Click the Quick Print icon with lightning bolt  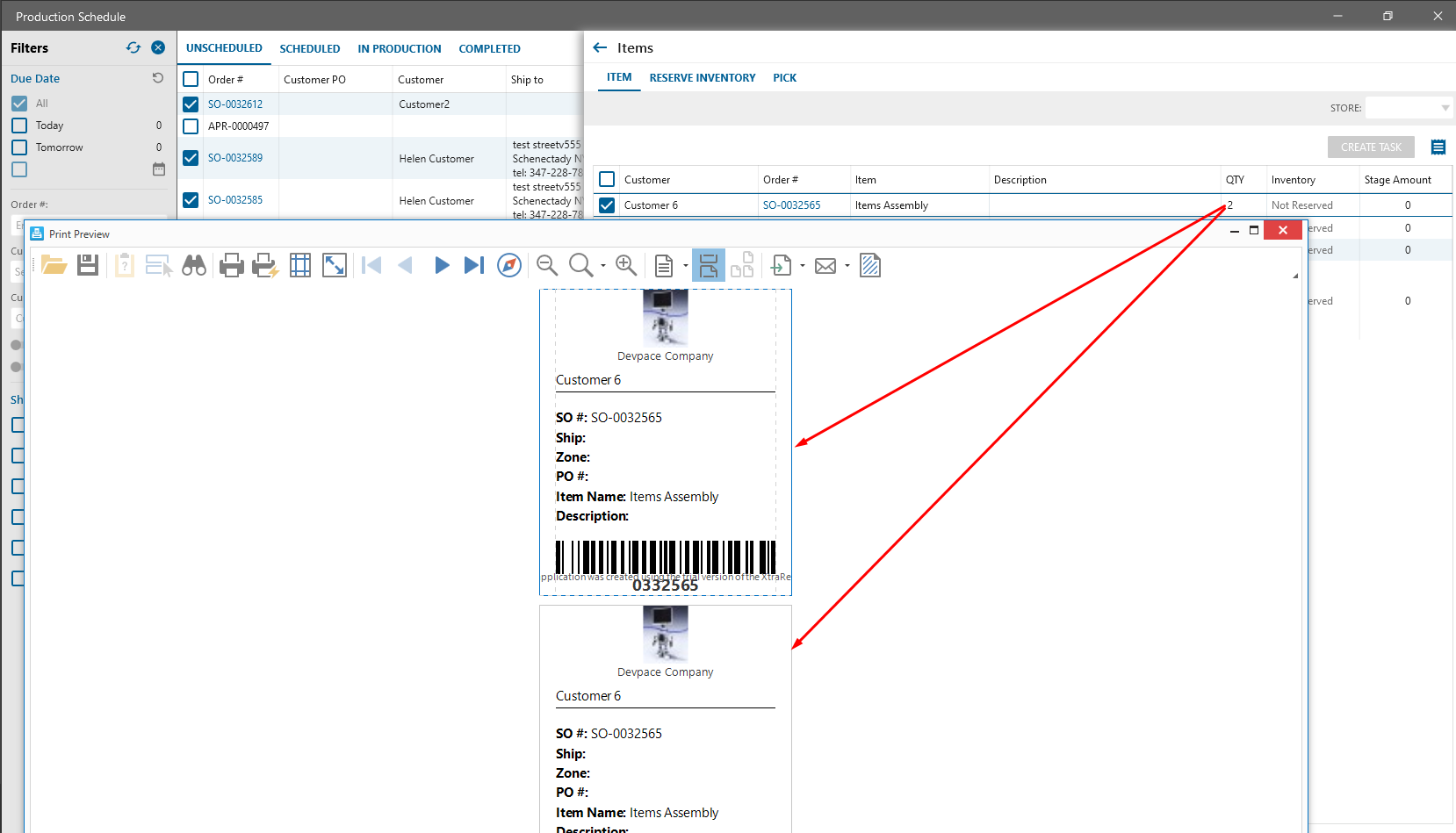point(265,265)
